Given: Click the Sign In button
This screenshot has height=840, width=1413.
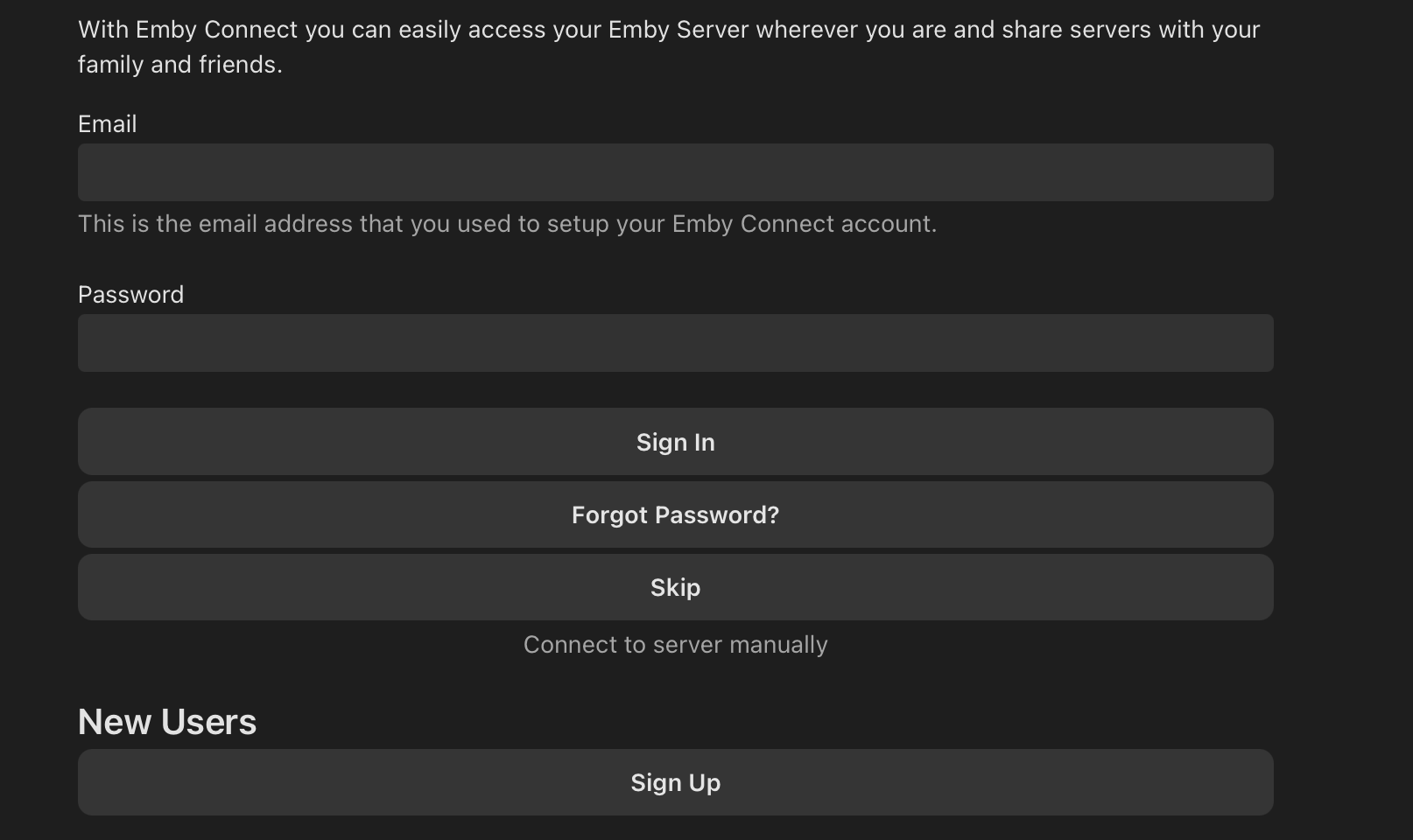Looking at the screenshot, I should pyautogui.click(x=675, y=442).
